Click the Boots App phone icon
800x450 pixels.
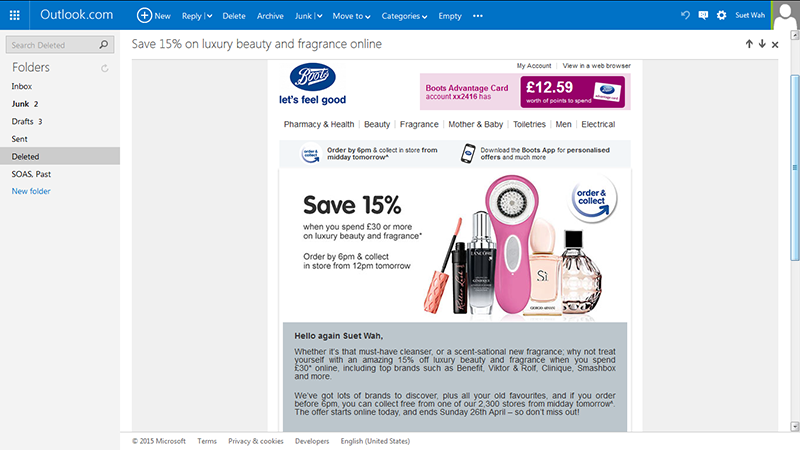click(468, 154)
